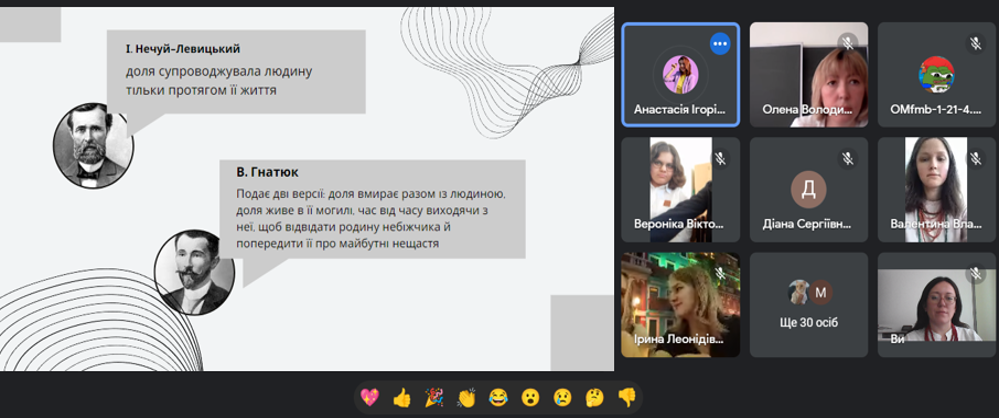Click muted mic icon on OMfmb-1-21-4 tile
999x418 pixels.
click(x=975, y=43)
